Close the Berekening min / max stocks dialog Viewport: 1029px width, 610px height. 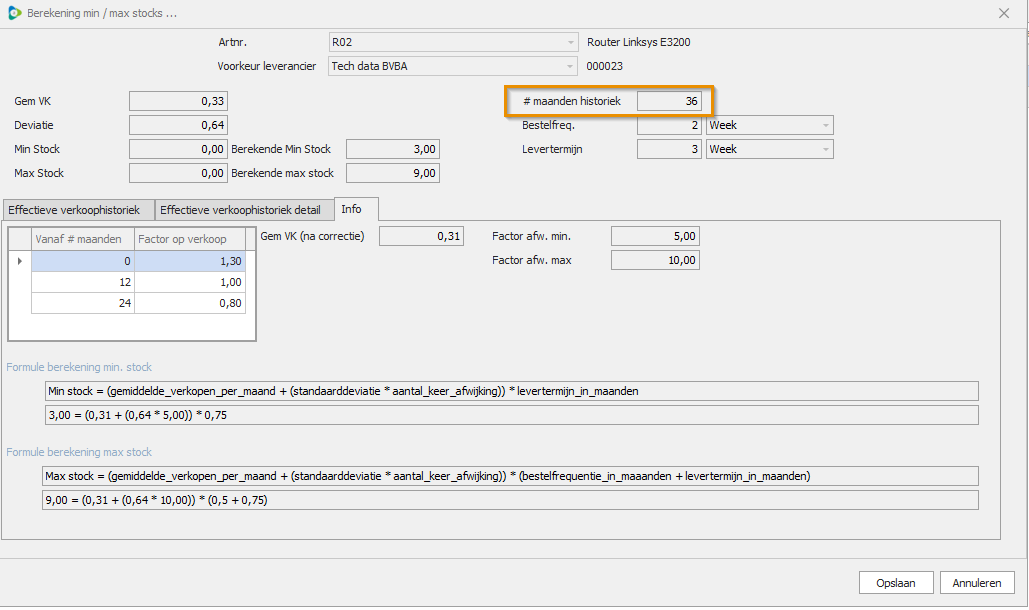tap(1003, 13)
